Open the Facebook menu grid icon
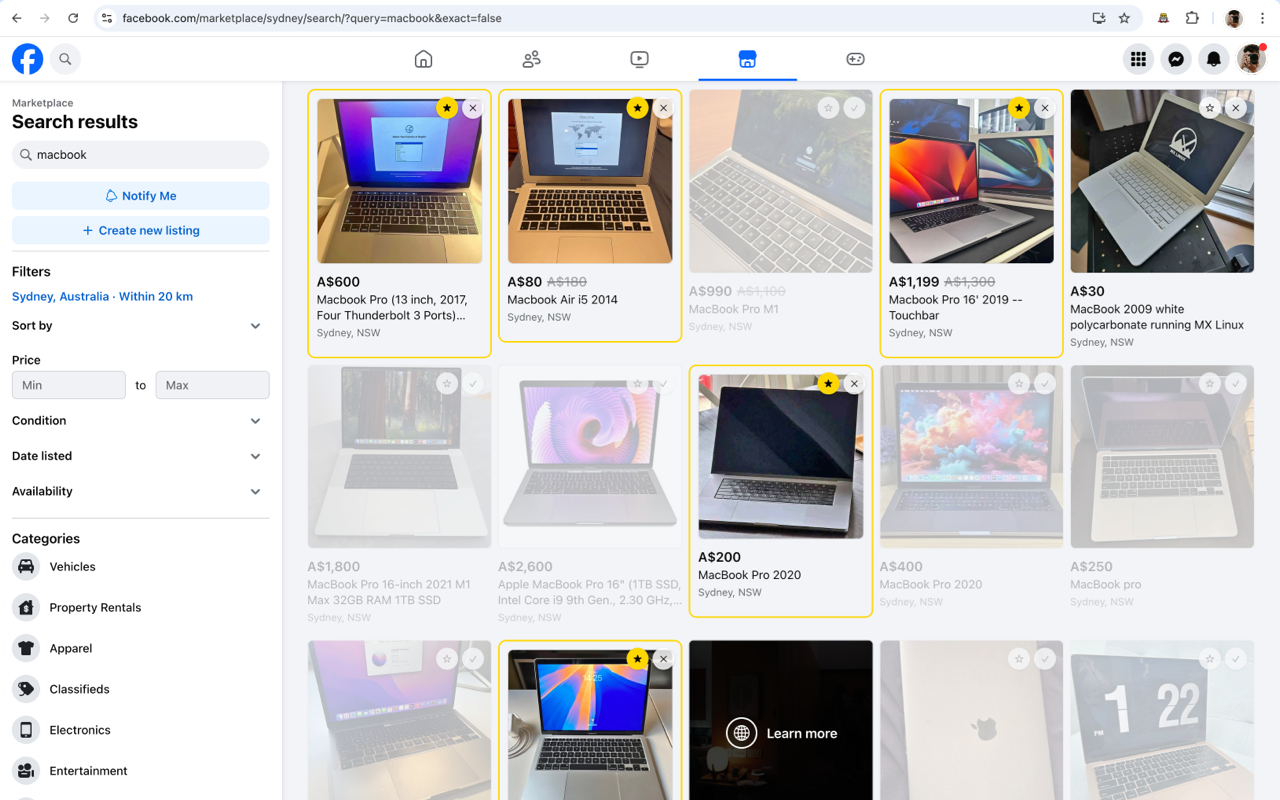1280x800 pixels. coord(1138,59)
